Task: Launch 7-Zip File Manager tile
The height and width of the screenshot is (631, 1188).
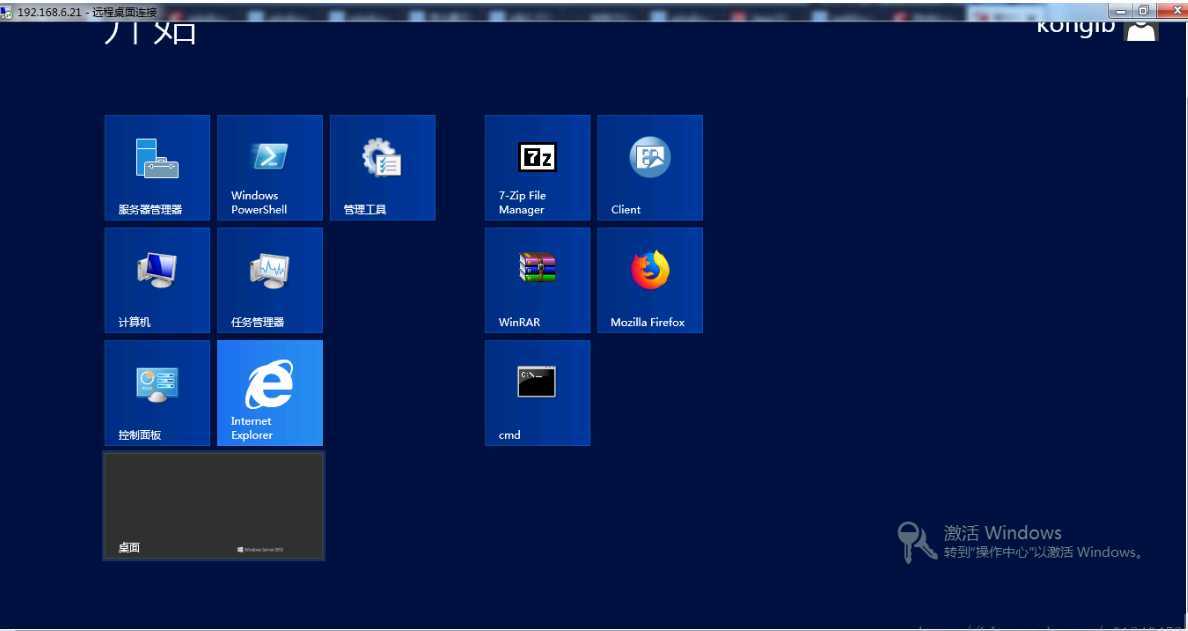Action: tap(537, 167)
